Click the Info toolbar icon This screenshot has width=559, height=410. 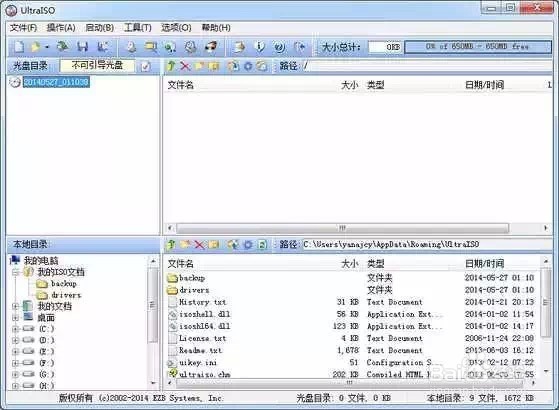[260, 47]
